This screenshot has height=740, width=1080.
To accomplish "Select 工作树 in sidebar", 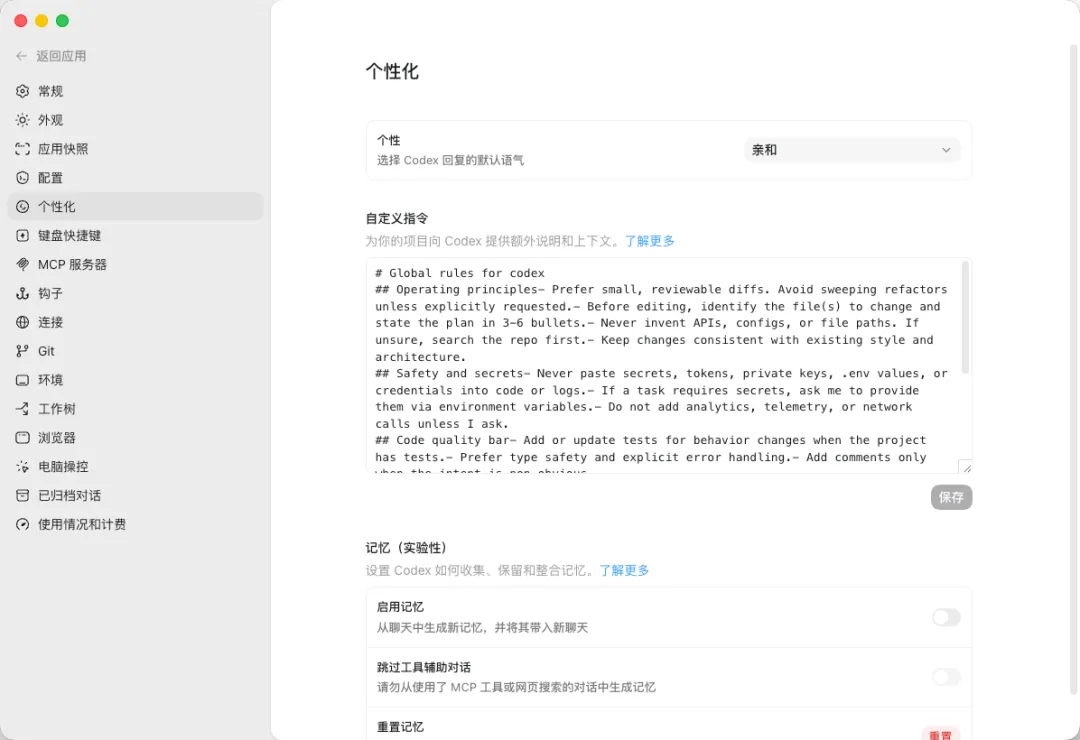I will click(135, 409).
